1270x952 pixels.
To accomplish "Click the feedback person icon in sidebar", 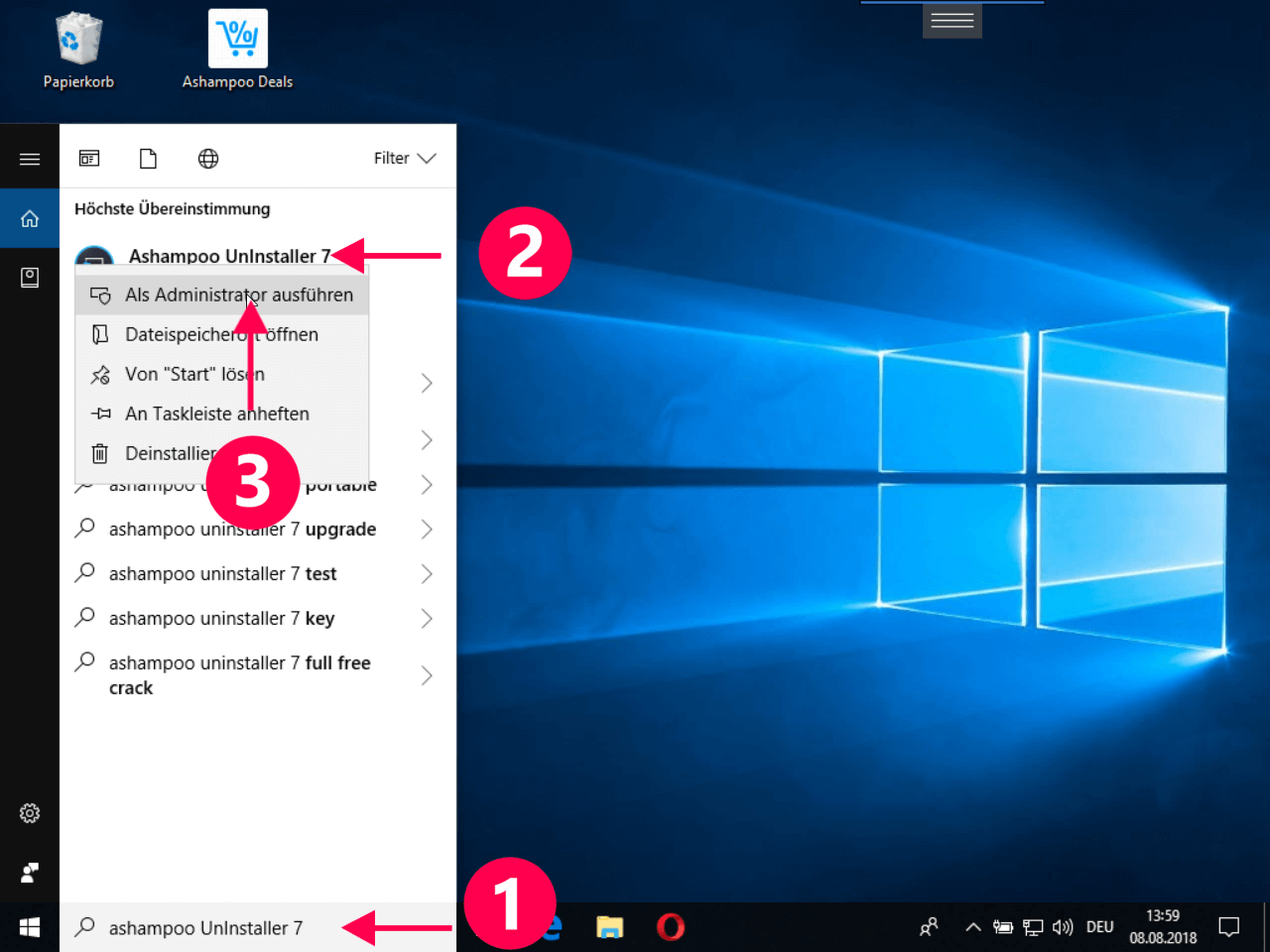I will point(30,873).
